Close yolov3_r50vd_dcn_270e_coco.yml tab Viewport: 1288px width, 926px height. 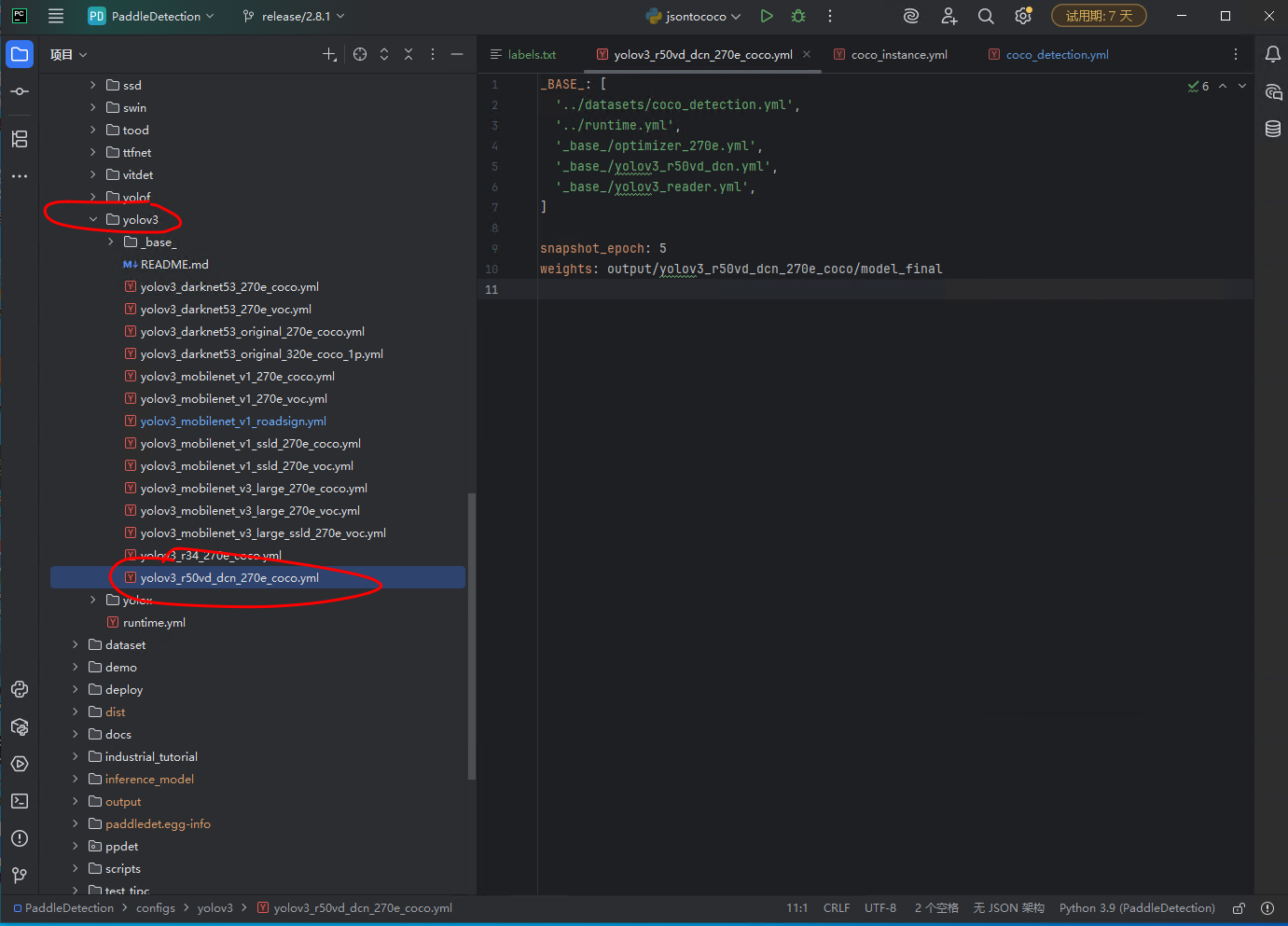(x=807, y=54)
